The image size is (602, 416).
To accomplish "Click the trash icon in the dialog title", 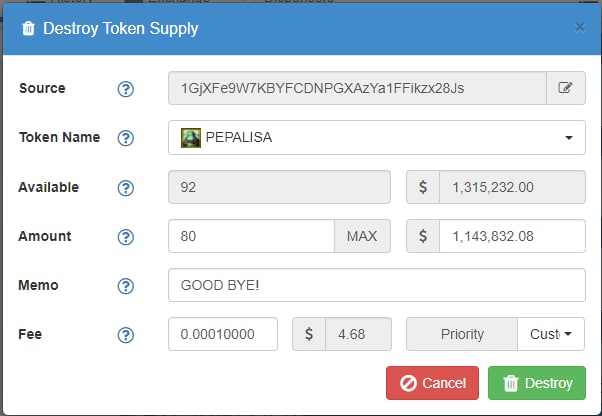I will [x=28, y=28].
